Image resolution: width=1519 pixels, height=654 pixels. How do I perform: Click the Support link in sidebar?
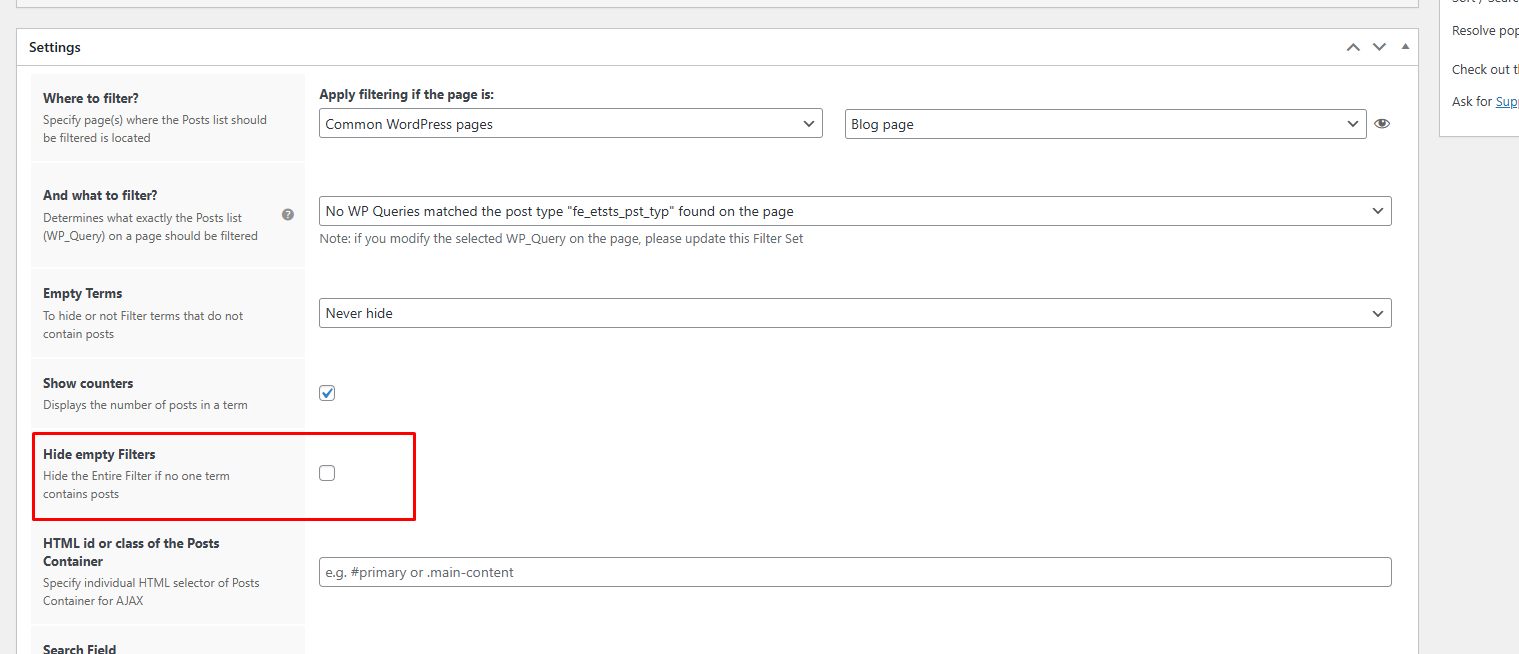point(1507,101)
